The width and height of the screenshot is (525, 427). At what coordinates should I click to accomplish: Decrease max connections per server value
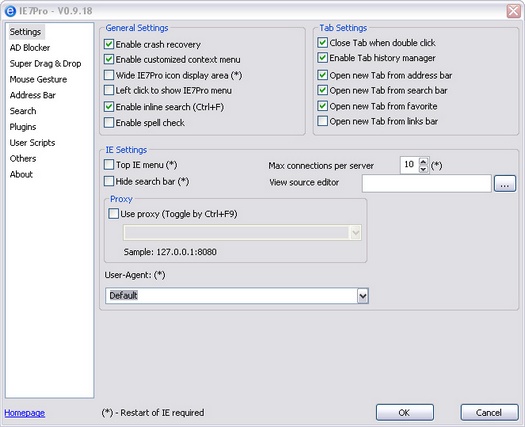(424, 169)
